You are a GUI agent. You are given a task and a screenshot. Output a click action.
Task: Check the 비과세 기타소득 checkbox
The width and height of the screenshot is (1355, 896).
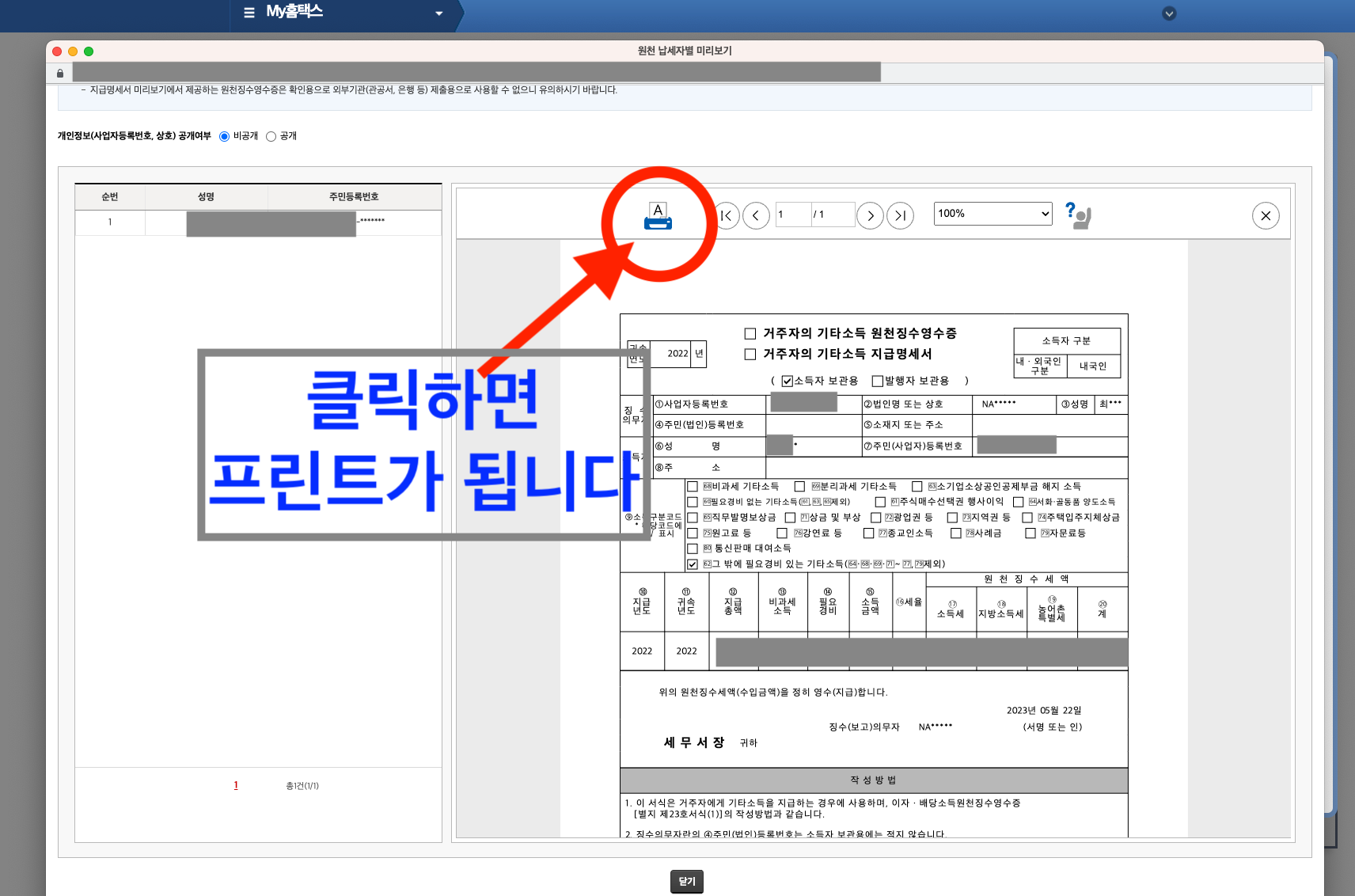[x=693, y=486]
